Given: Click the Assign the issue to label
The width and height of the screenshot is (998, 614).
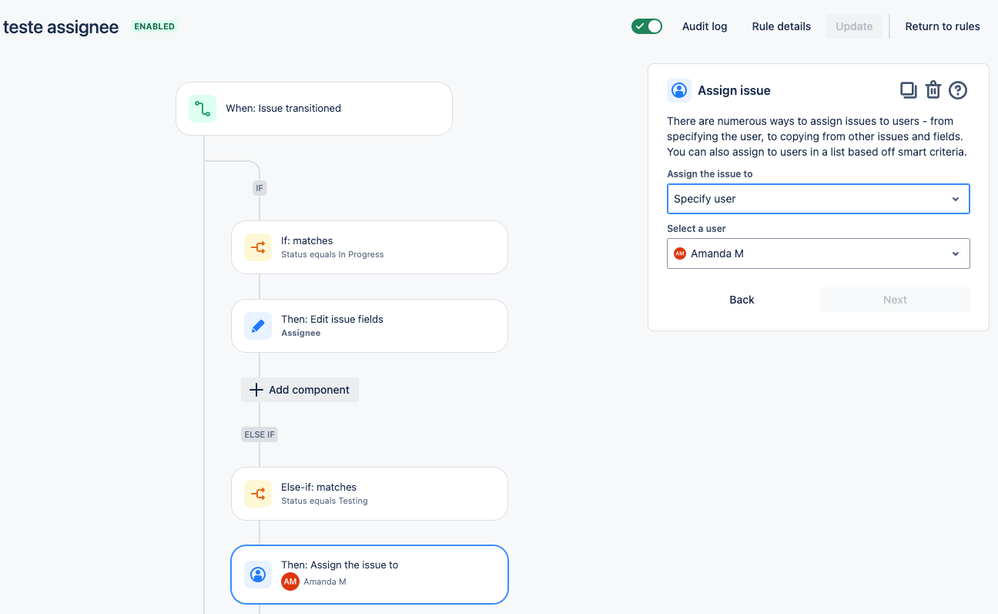Looking at the screenshot, I should 710,174.
